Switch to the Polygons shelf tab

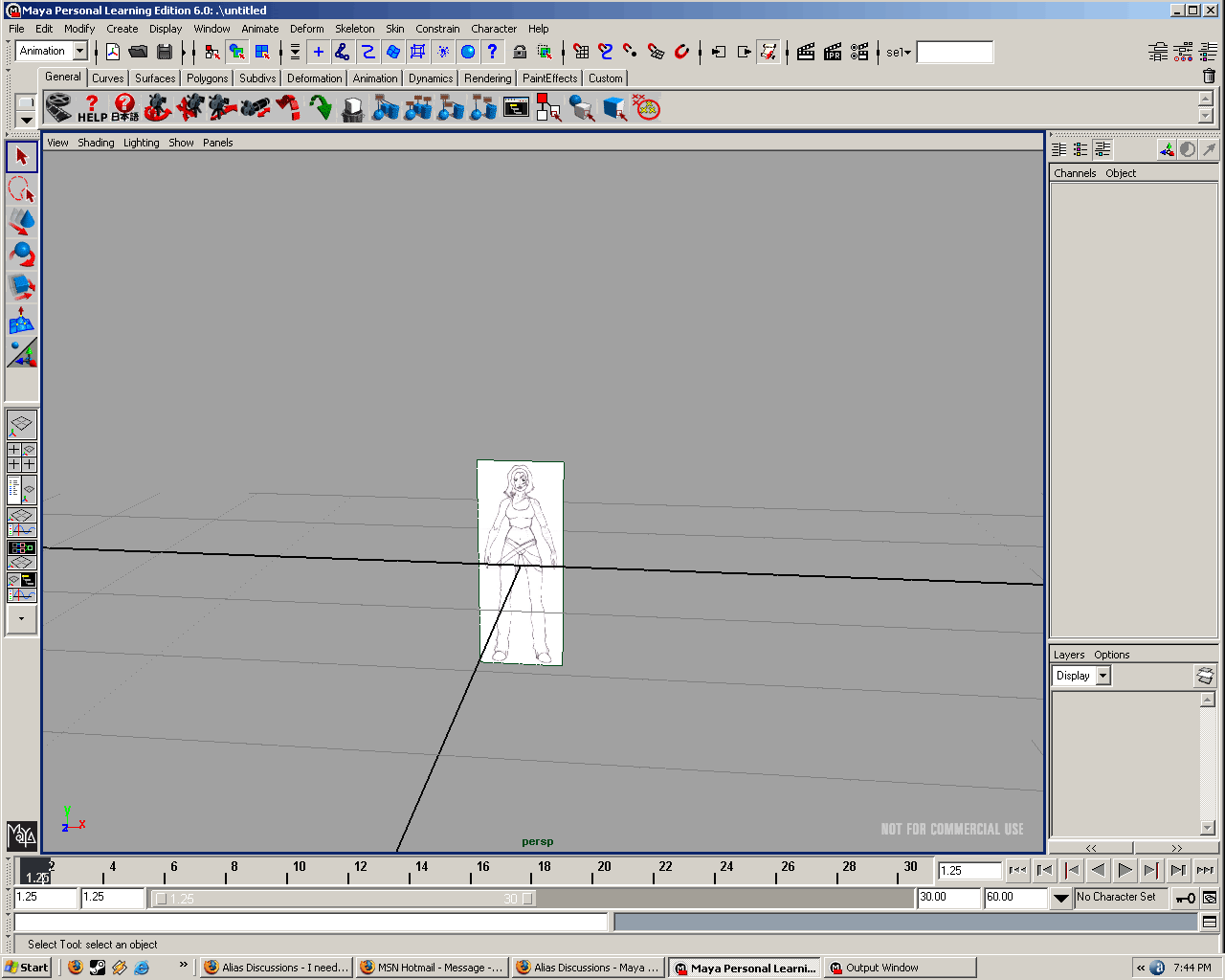[207, 78]
